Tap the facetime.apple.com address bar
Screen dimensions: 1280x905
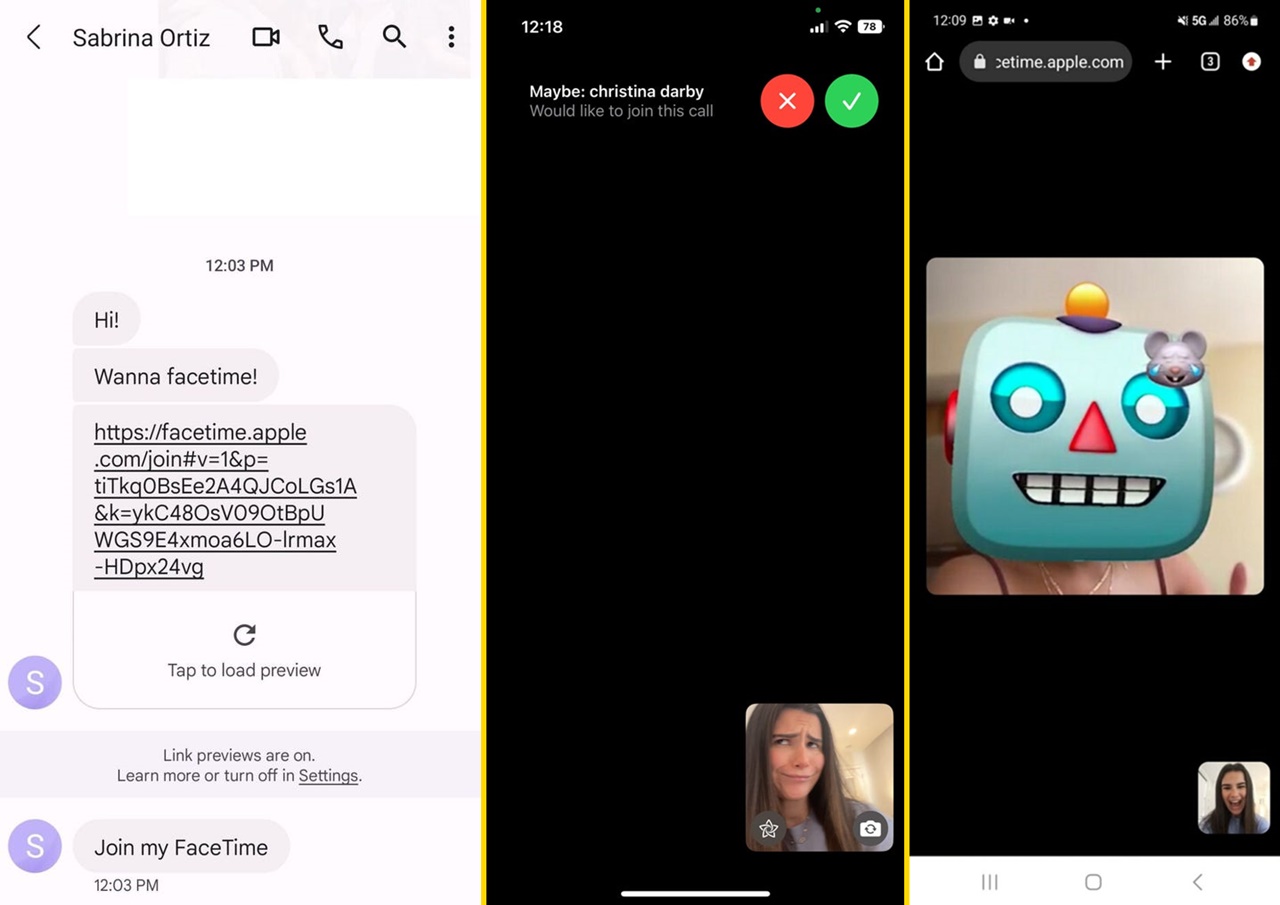tap(1046, 61)
